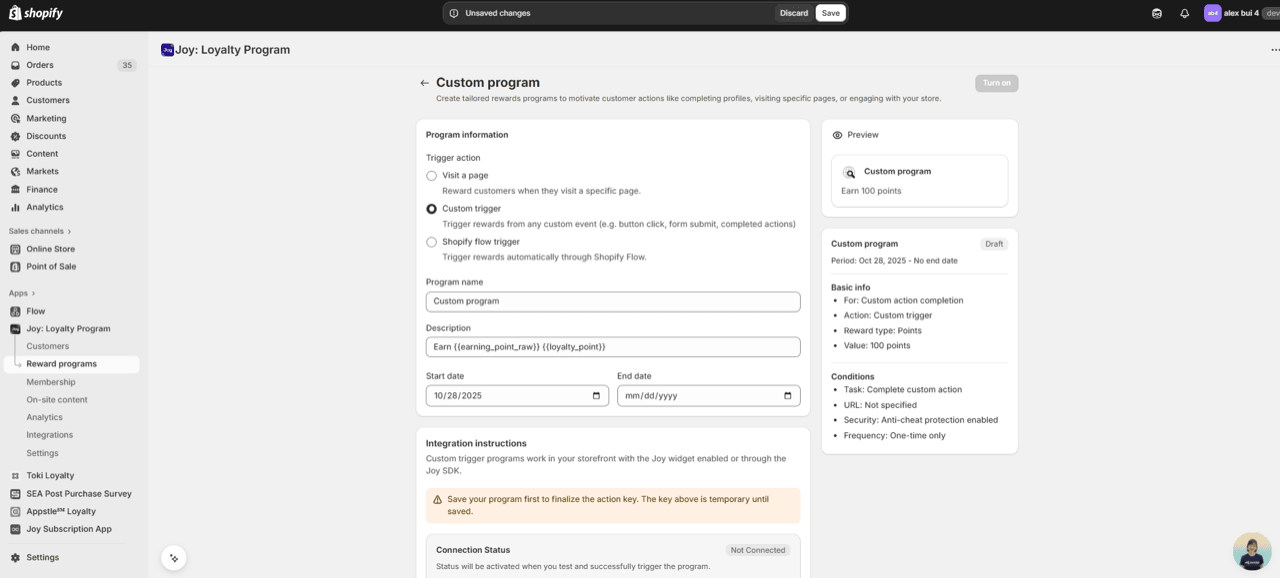The width and height of the screenshot is (1280, 578).
Task: Open Settings under Joy Loyalty Program
Action: coord(43,453)
